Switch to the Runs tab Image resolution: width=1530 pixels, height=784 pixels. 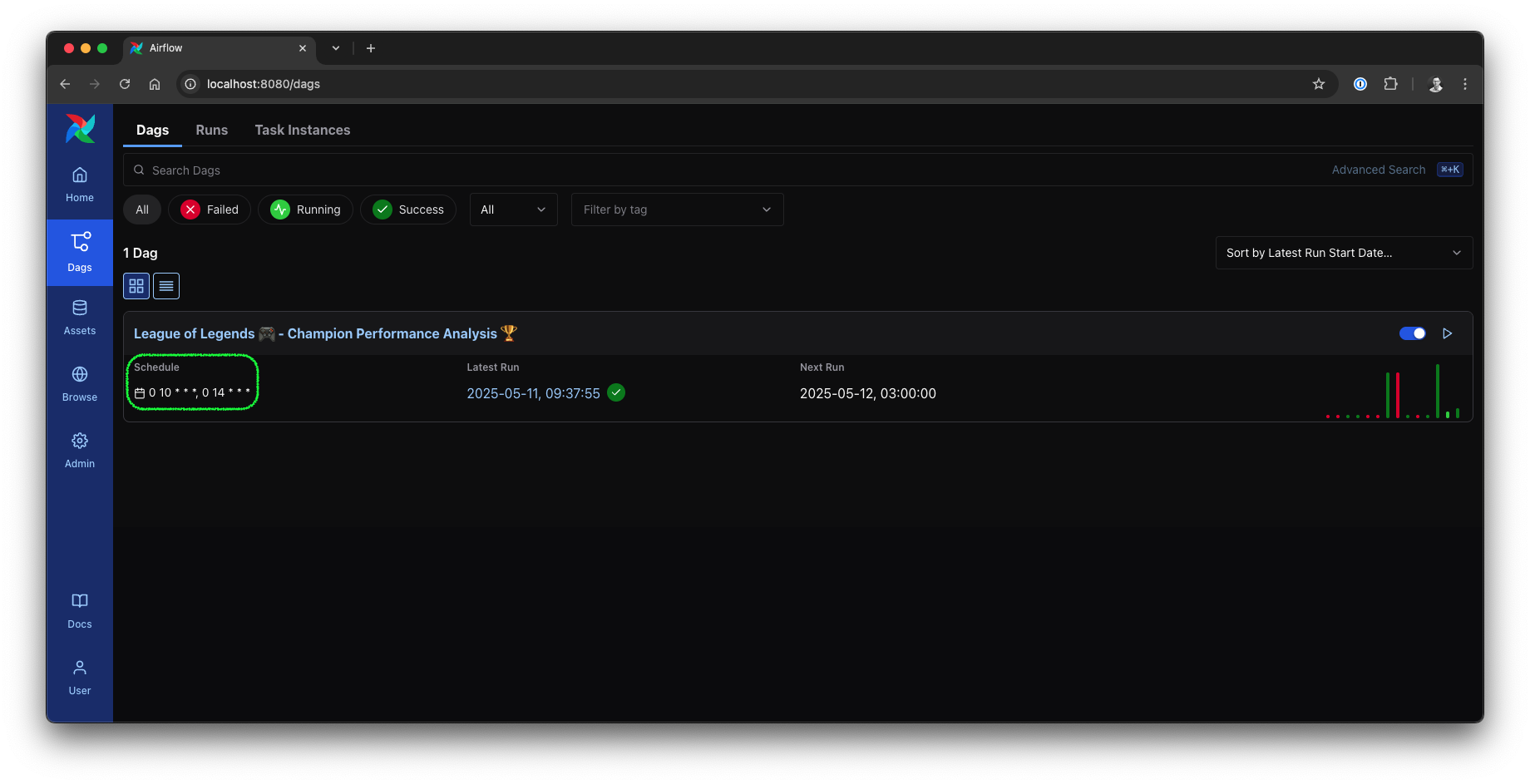pyautogui.click(x=211, y=130)
